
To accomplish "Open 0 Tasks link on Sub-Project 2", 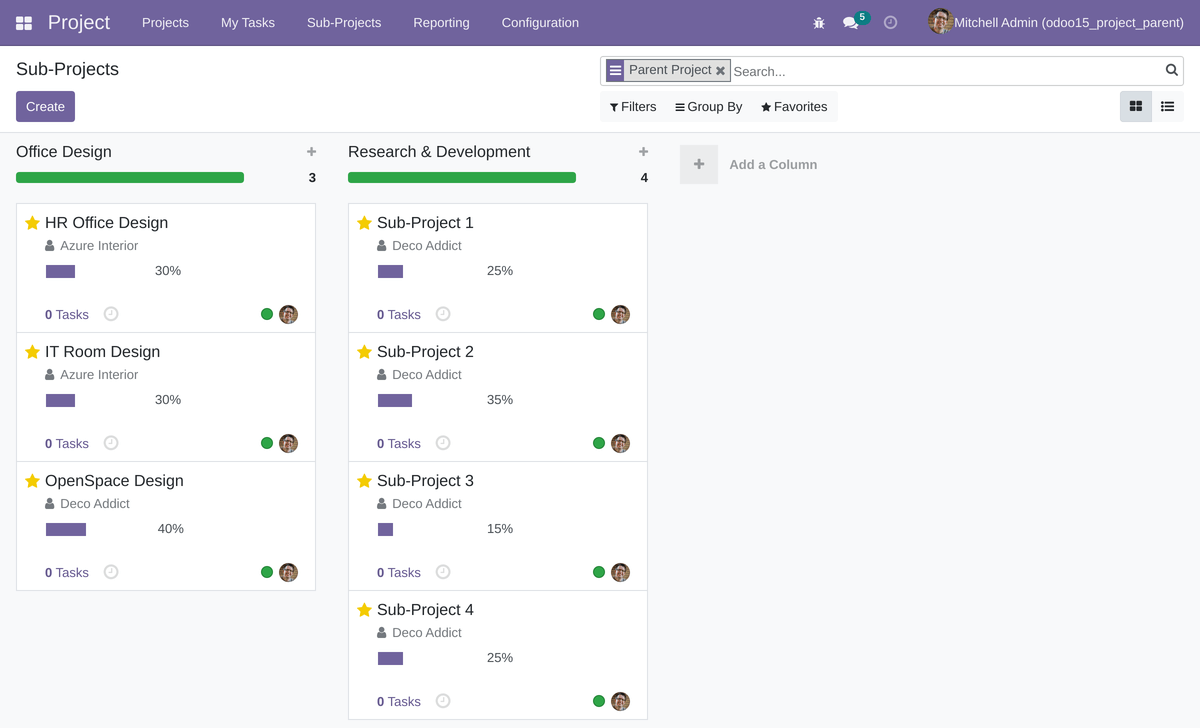I will tap(399, 443).
